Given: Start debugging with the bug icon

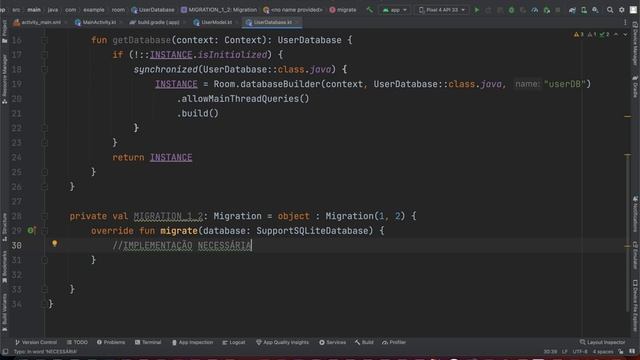Looking at the screenshot, I should click(x=511, y=10).
